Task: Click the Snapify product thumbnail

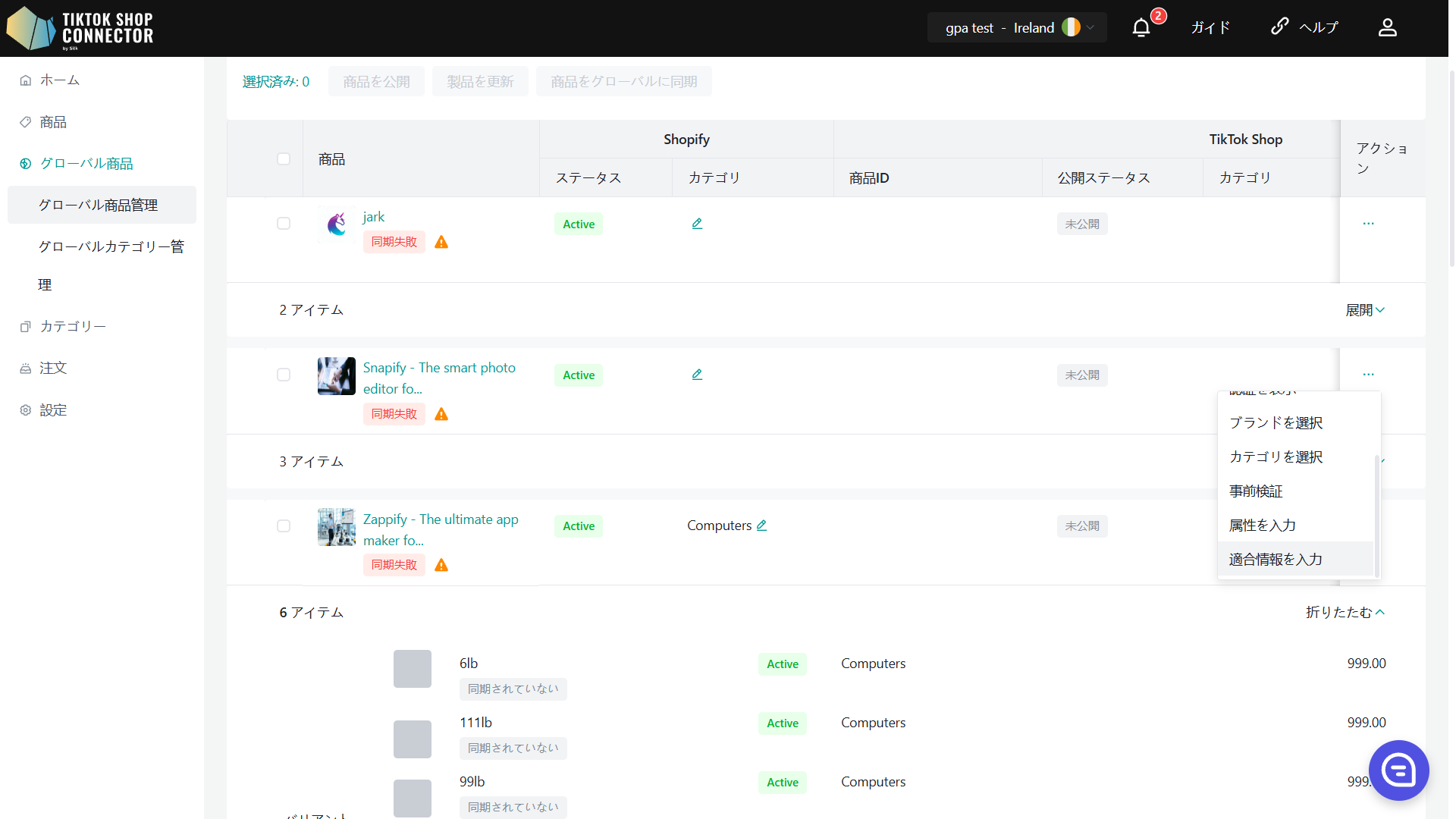Action: point(337,376)
